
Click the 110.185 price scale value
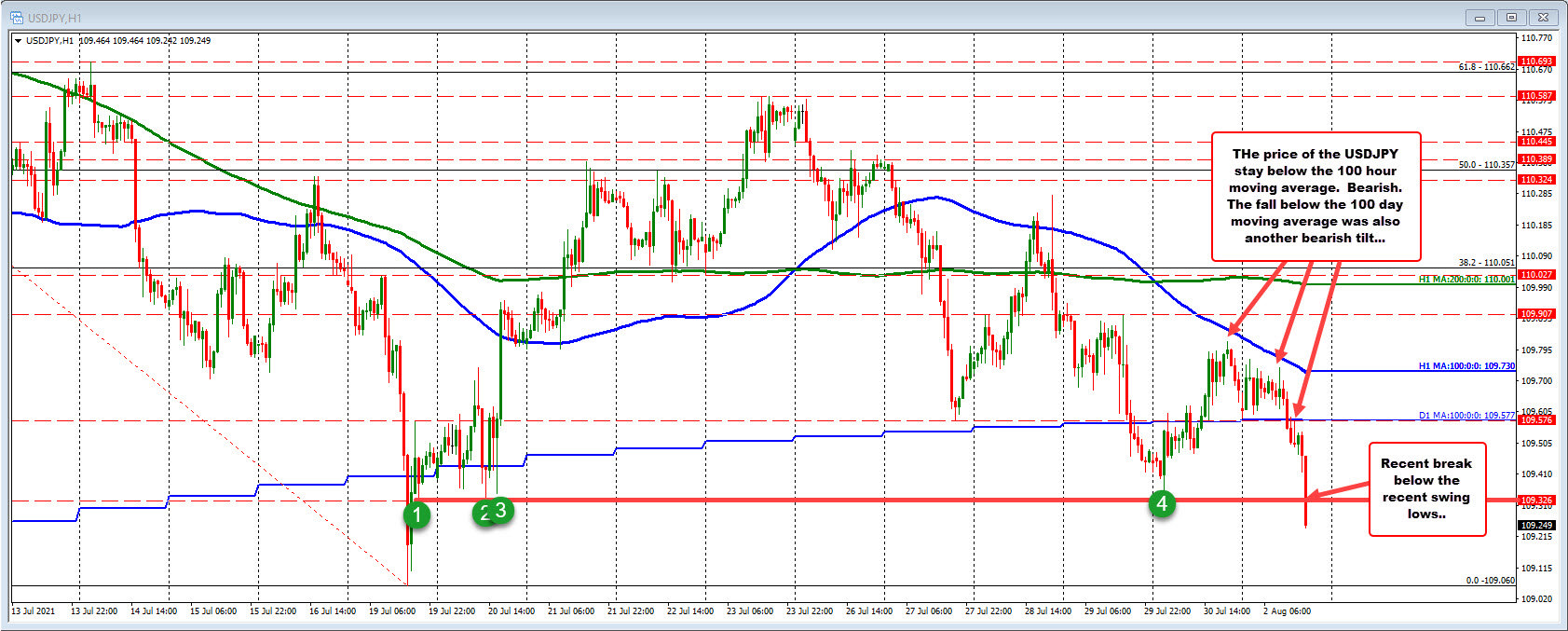(x=1536, y=226)
